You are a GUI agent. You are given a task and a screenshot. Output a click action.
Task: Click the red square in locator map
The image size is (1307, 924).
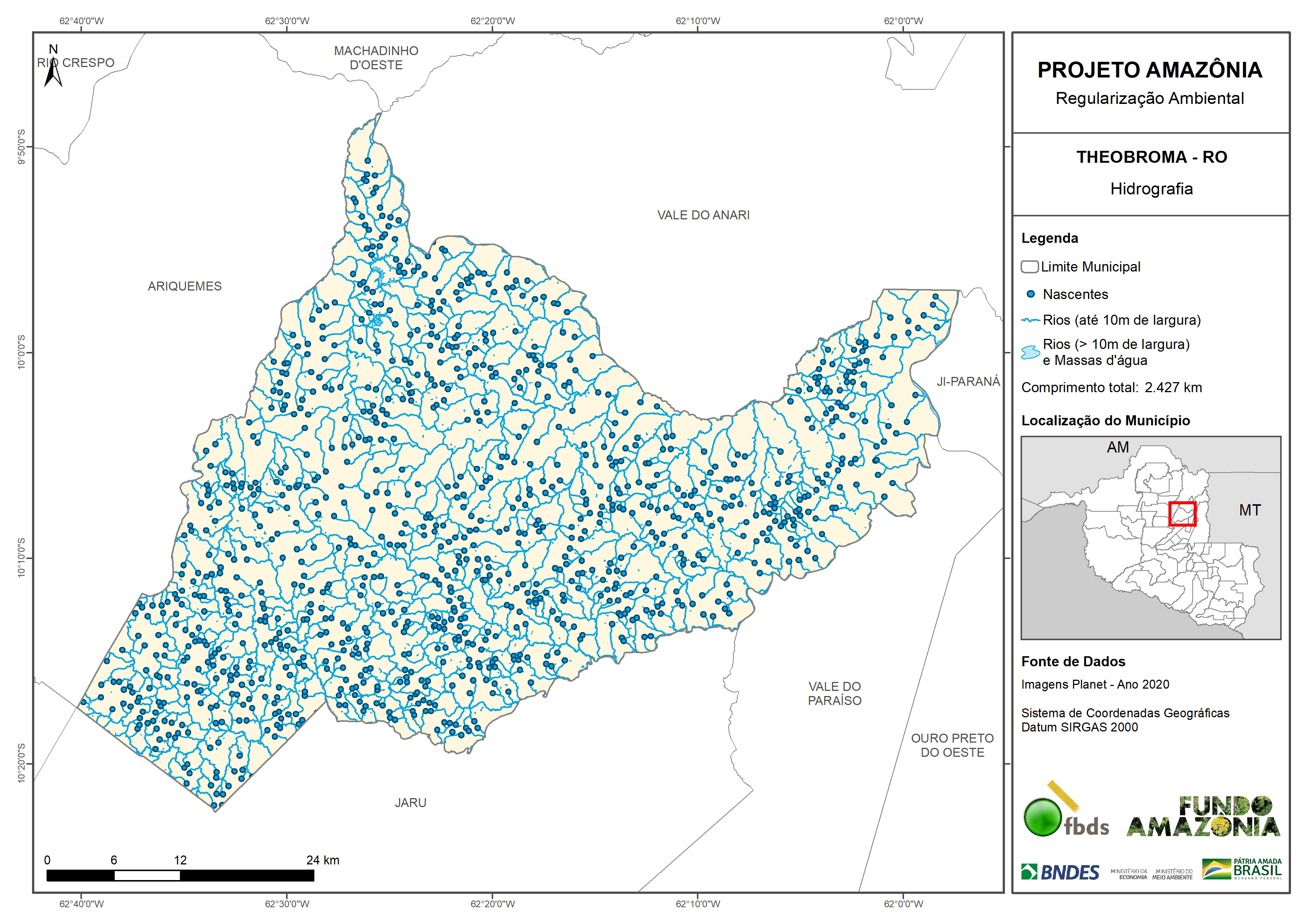coord(1182,514)
